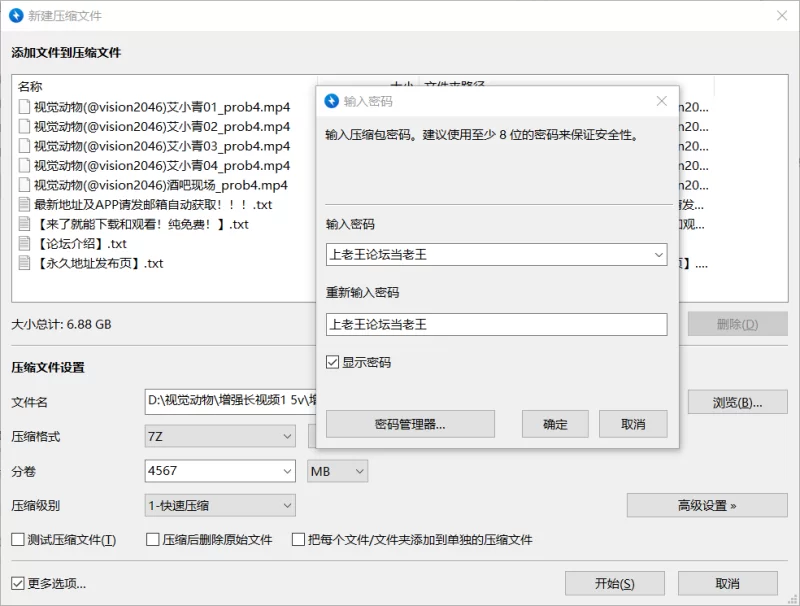Click 取消 in the main window bottom

click(728, 584)
